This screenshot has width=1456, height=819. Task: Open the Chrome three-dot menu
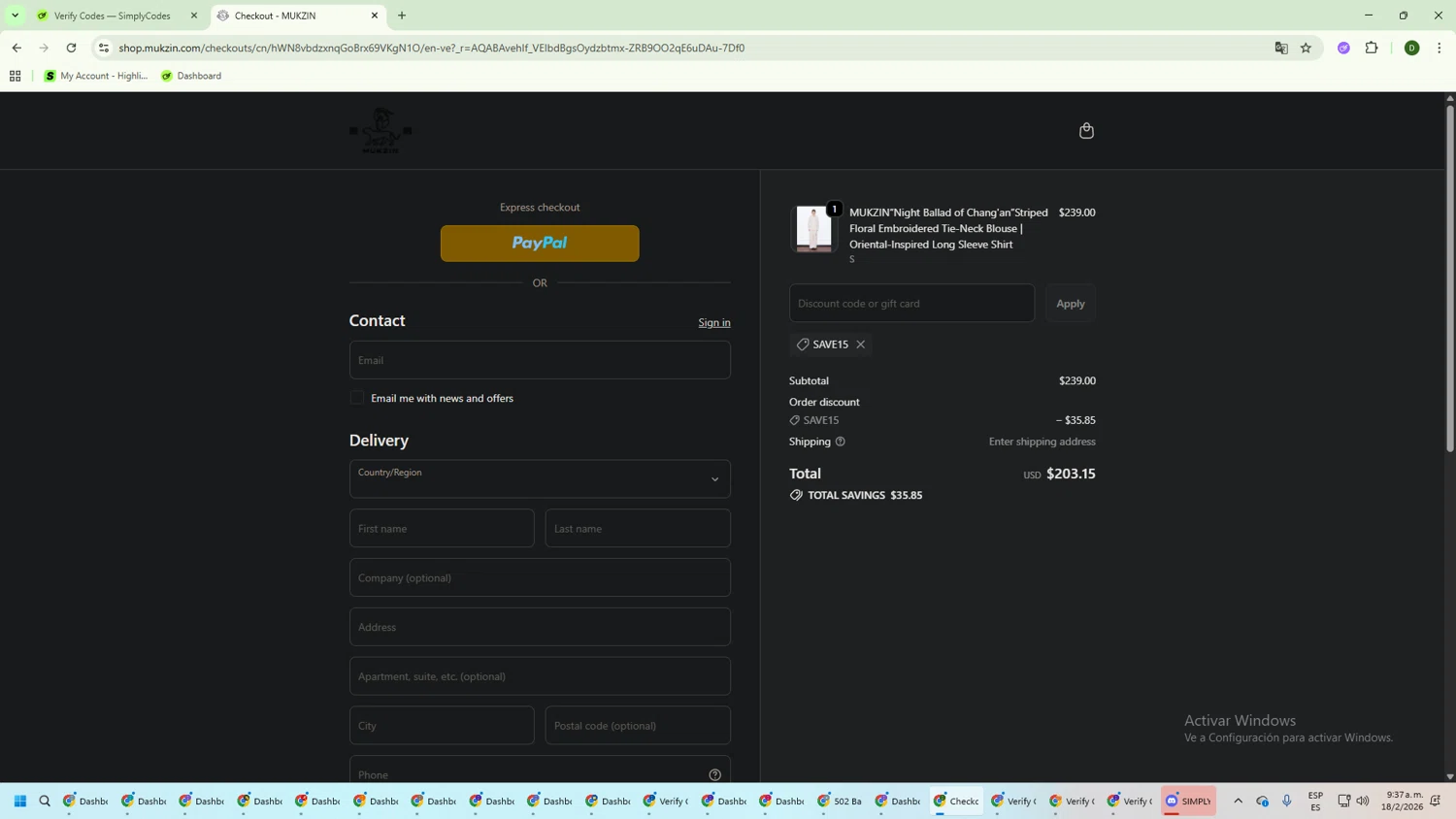pyautogui.click(x=1439, y=48)
